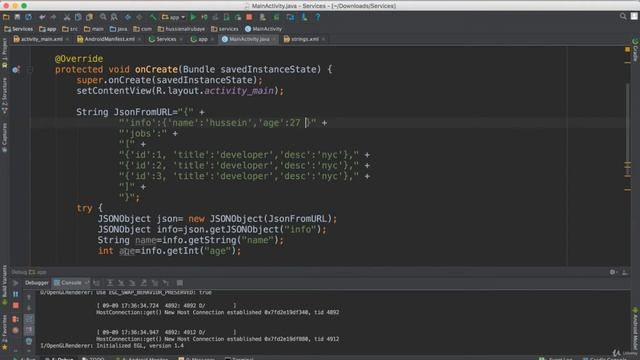This screenshot has height=360, width=640.
Task: Place the cursor in the "info" getJSONObject line
Action: point(212,229)
